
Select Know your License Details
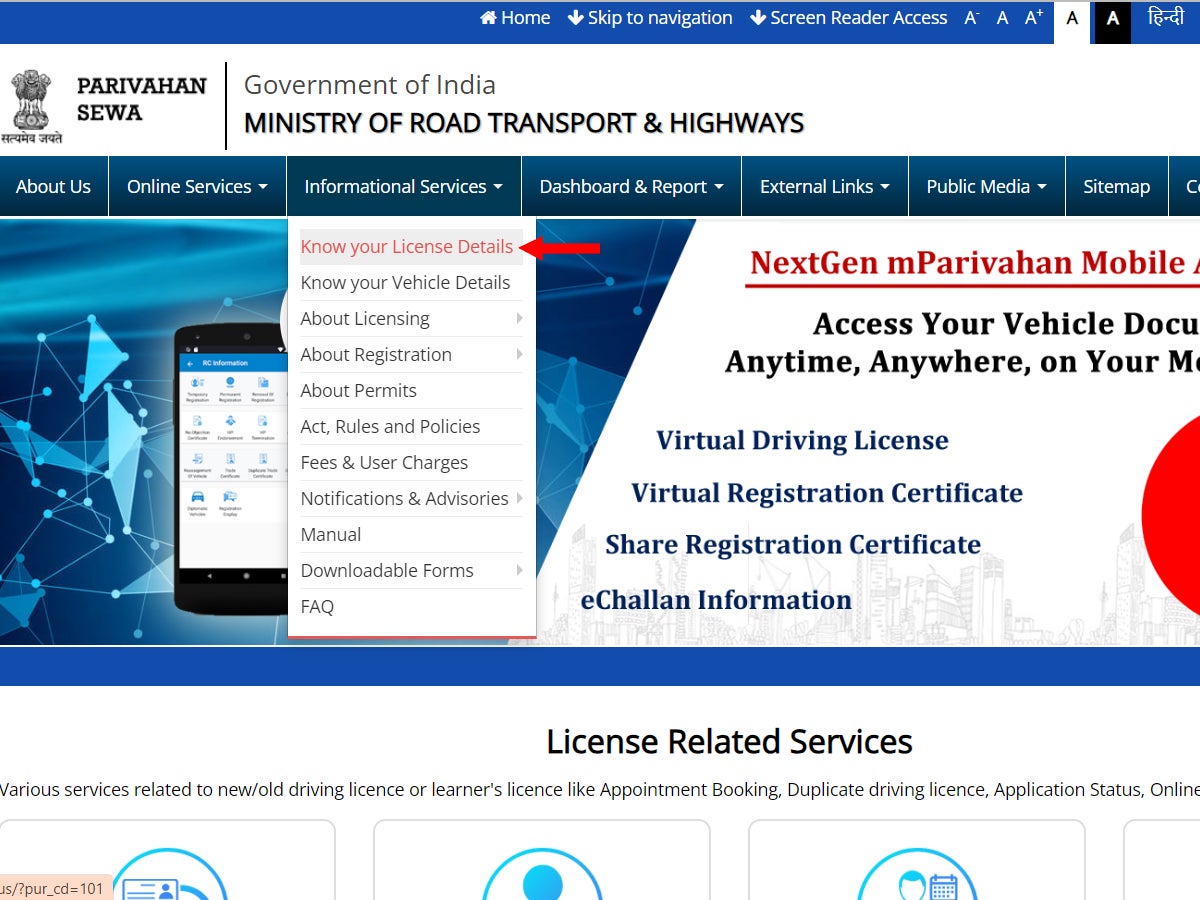[407, 247]
